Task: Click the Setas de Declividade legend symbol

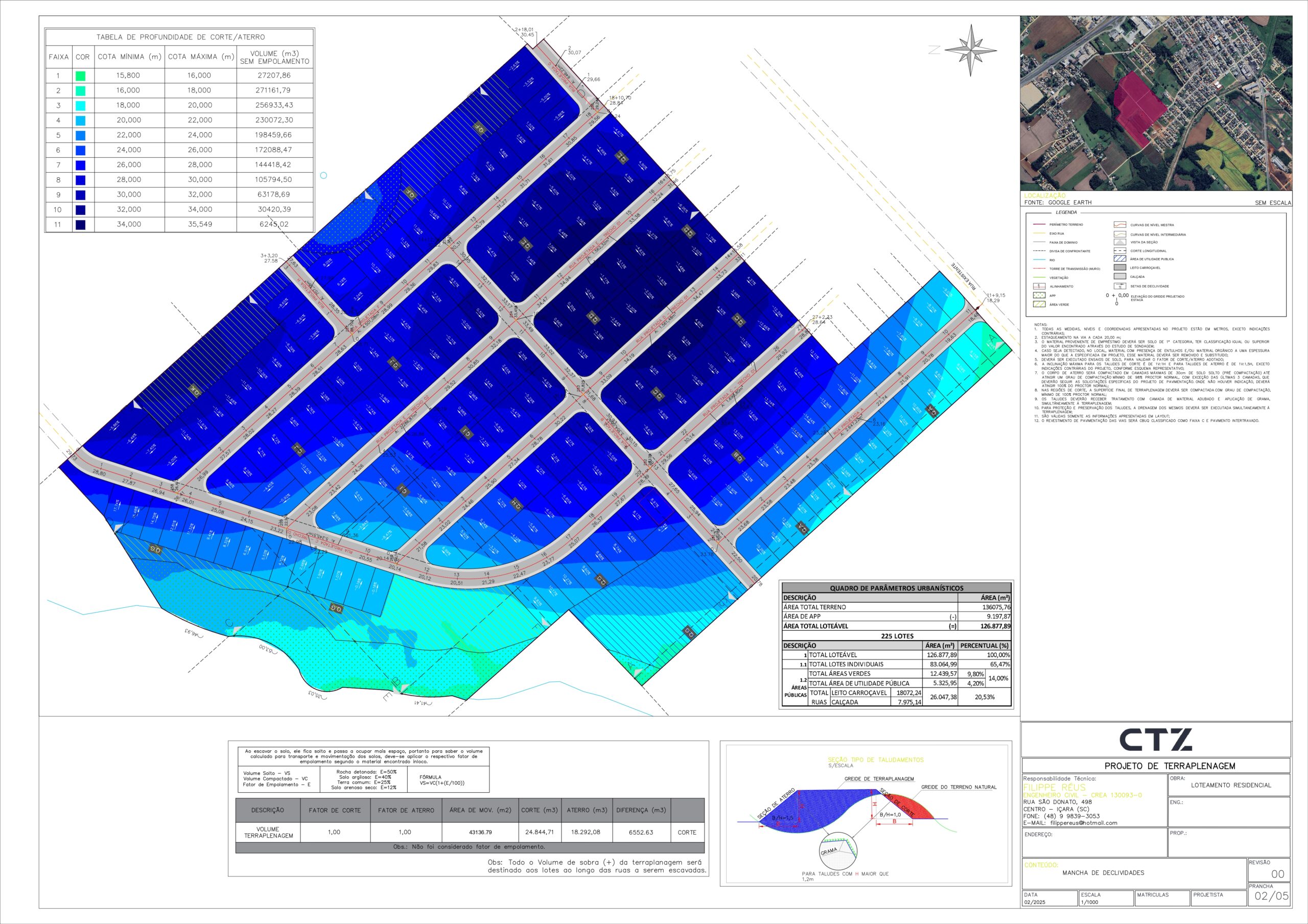Action: (x=1119, y=286)
